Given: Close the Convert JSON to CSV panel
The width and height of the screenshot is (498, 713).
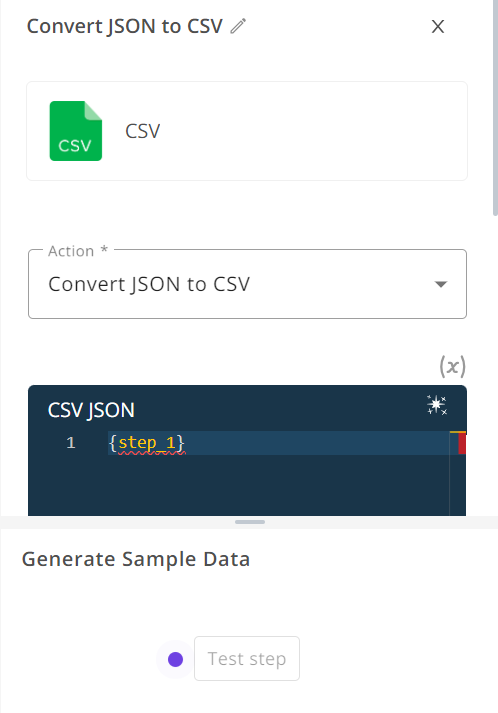Looking at the screenshot, I should pos(438,26).
